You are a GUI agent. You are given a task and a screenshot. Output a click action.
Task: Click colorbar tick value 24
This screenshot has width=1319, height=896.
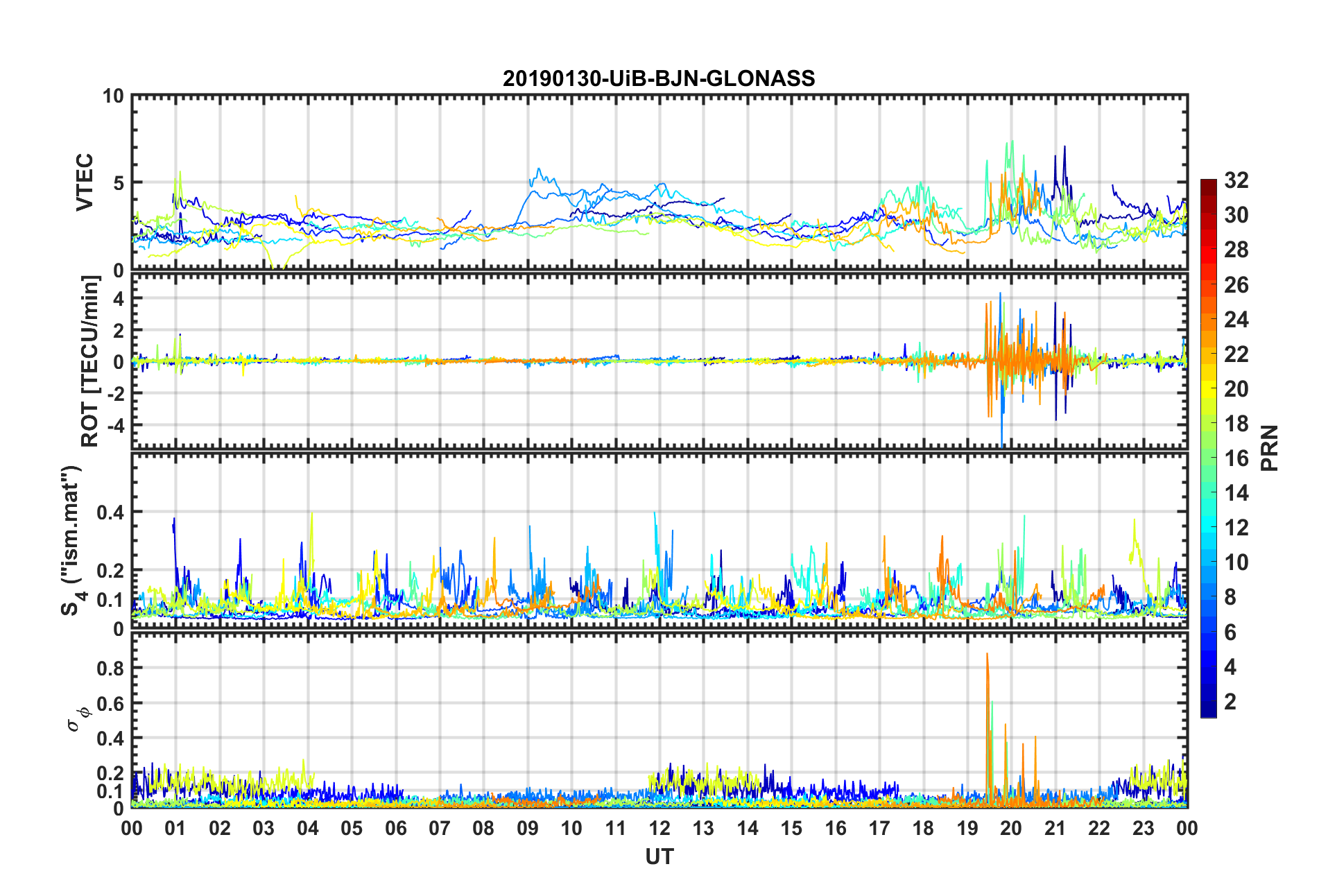pyautogui.click(x=1236, y=320)
